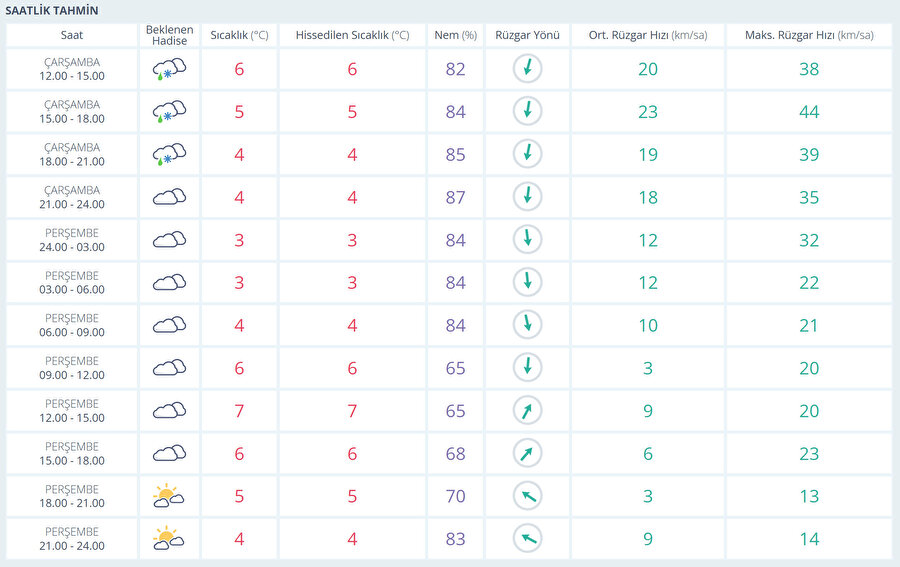Click cloudy icon for Çarşamba 21.00 - 24.00
The width and height of the screenshot is (900, 567).
[x=169, y=197]
